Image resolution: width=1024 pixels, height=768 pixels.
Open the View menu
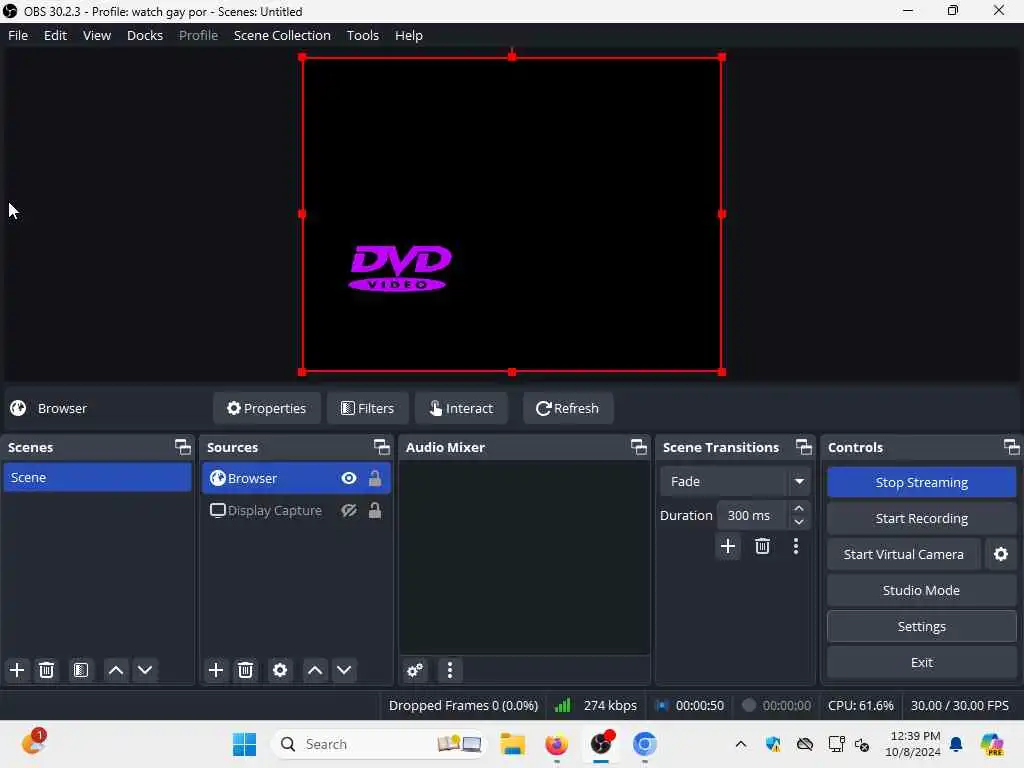click(x=97, y=35)
